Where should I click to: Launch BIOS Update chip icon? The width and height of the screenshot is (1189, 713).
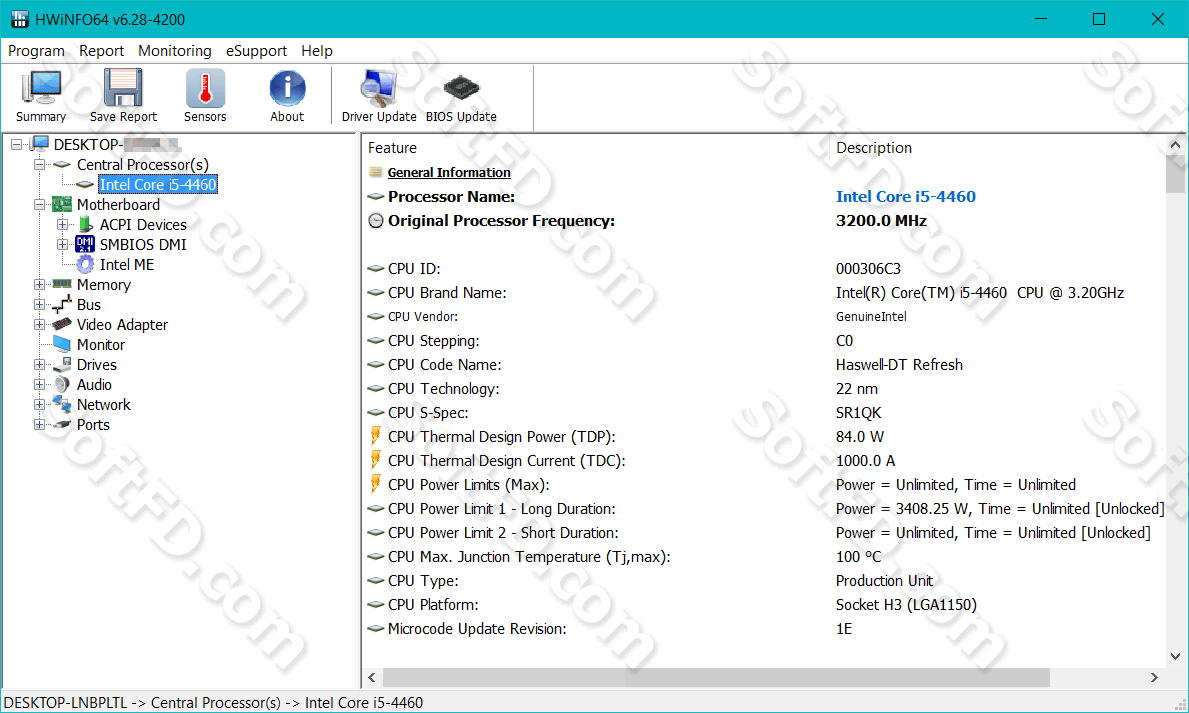tap(461, 88)
